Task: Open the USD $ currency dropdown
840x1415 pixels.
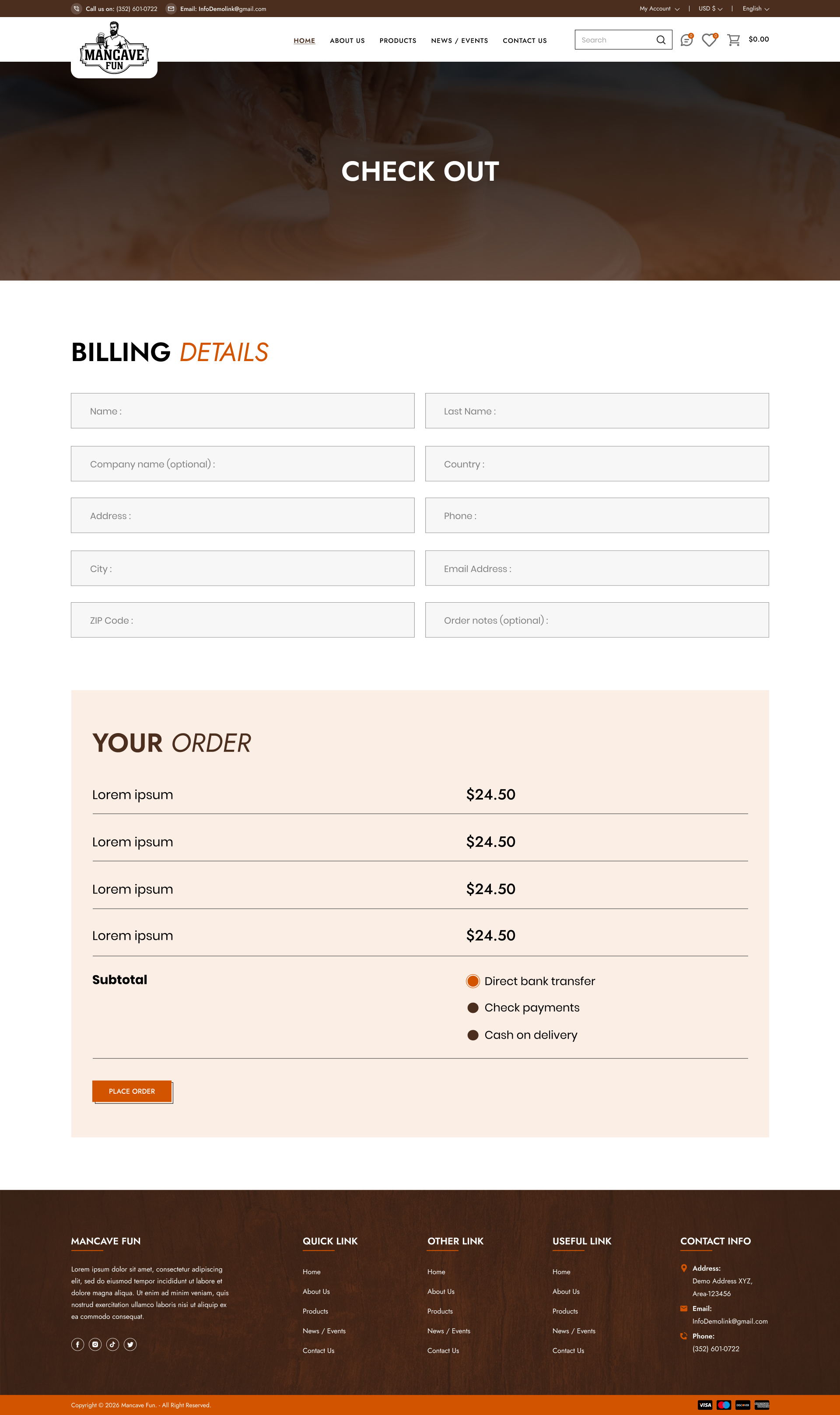Action: point(710,9)
